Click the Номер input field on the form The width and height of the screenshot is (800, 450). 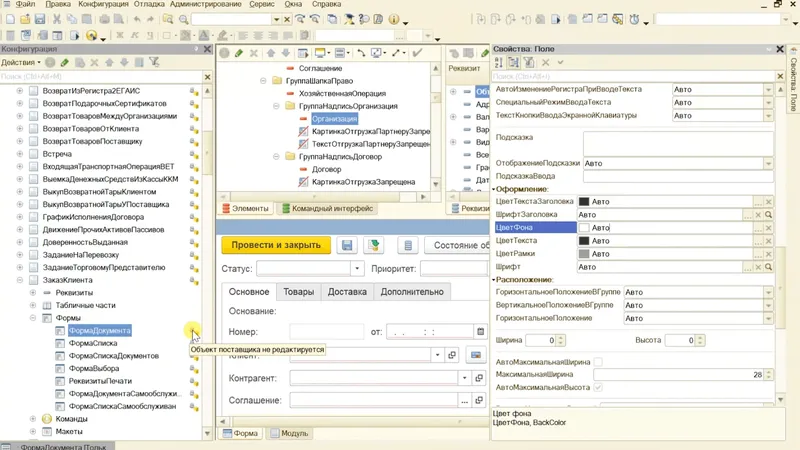tap(327, 332)
